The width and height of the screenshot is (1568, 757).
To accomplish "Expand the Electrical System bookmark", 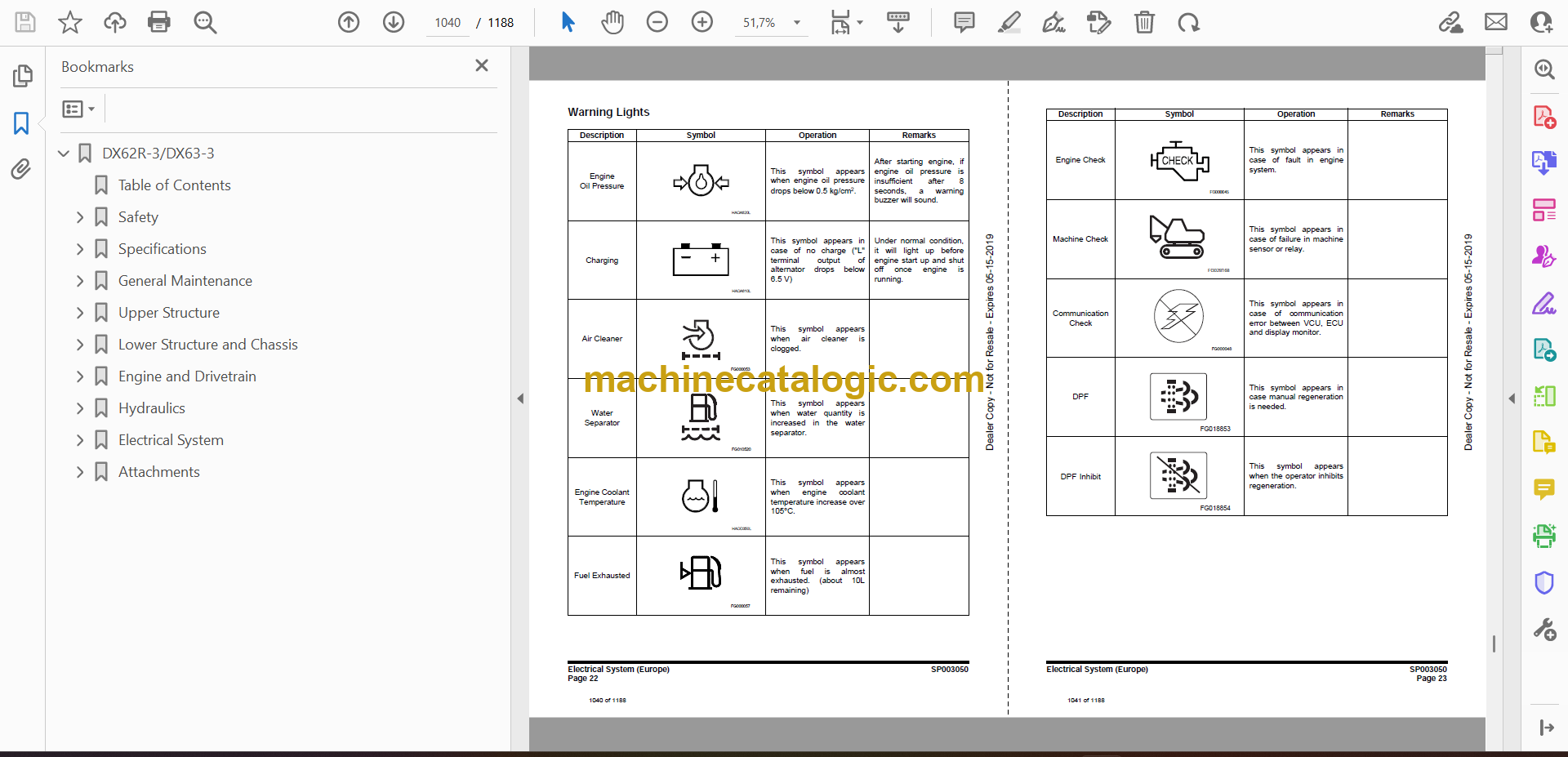I will [x=80, y=440].
